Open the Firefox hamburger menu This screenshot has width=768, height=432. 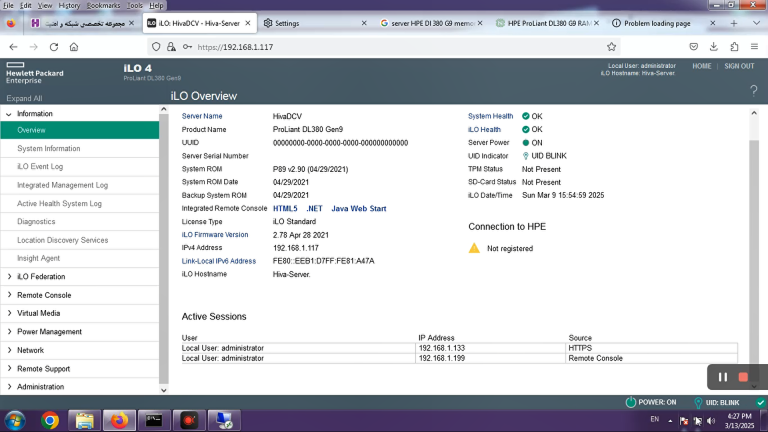[754, 47]
